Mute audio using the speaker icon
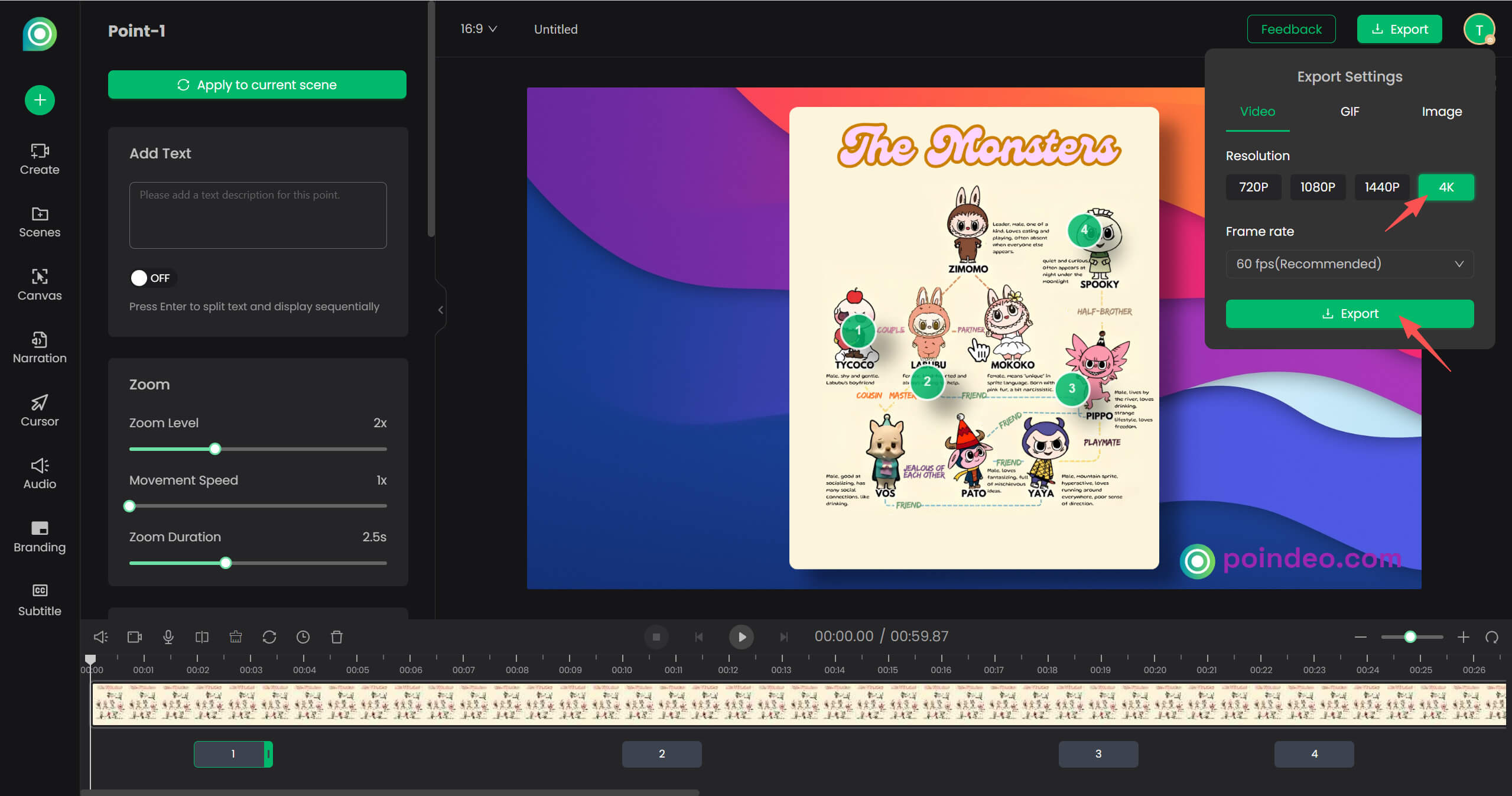 [x=100, y=636]
